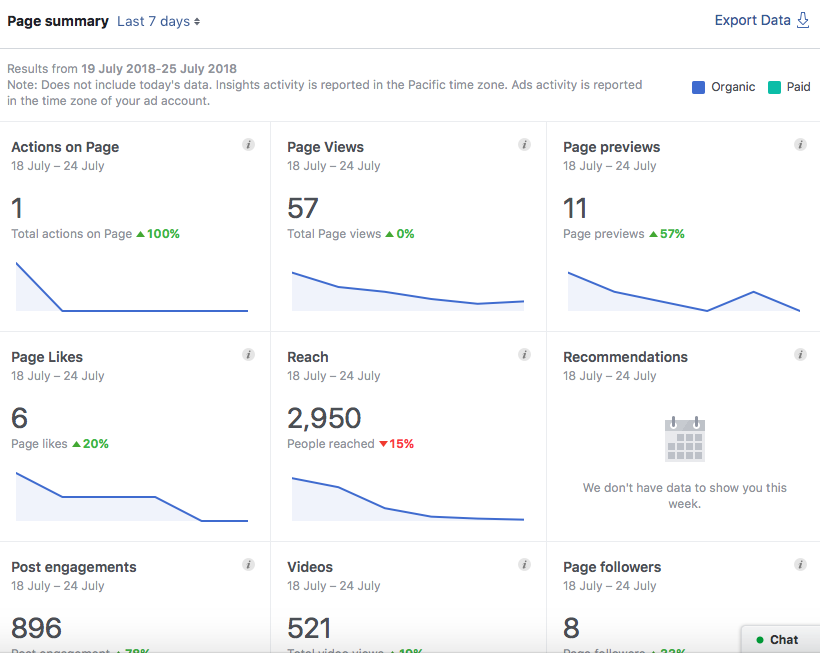
Task: Click the We don't have data message
Action: (685, 496)
